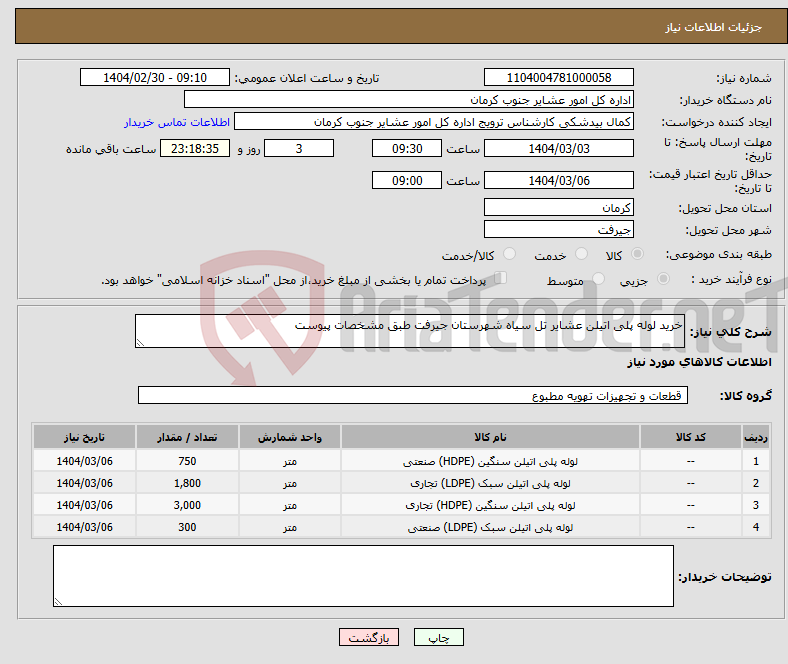Viewport: 788px width, 664px height.
Task: Click the general need description text area
Action: (x=410, y=331)
